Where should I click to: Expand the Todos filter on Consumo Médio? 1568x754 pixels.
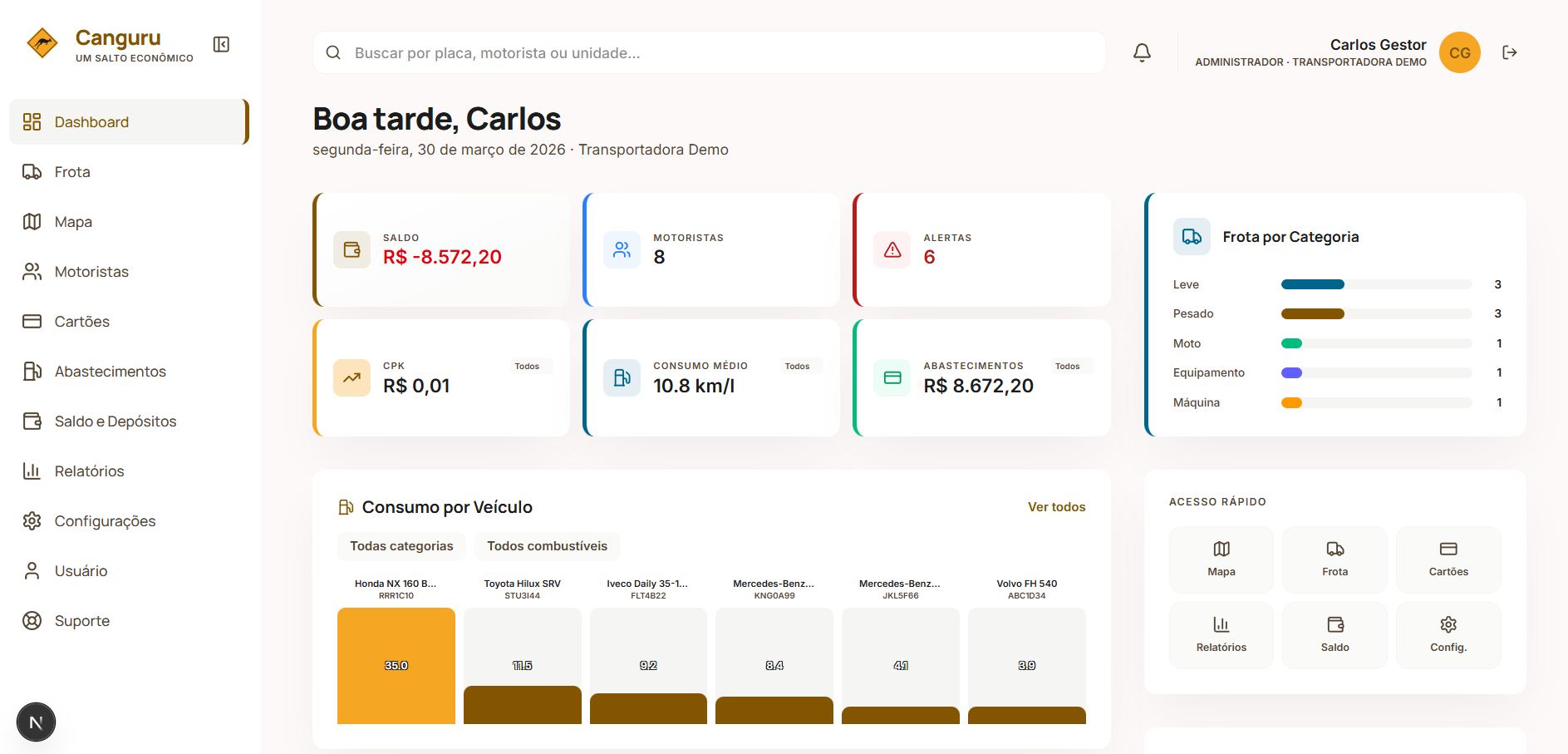click(799, 366)
